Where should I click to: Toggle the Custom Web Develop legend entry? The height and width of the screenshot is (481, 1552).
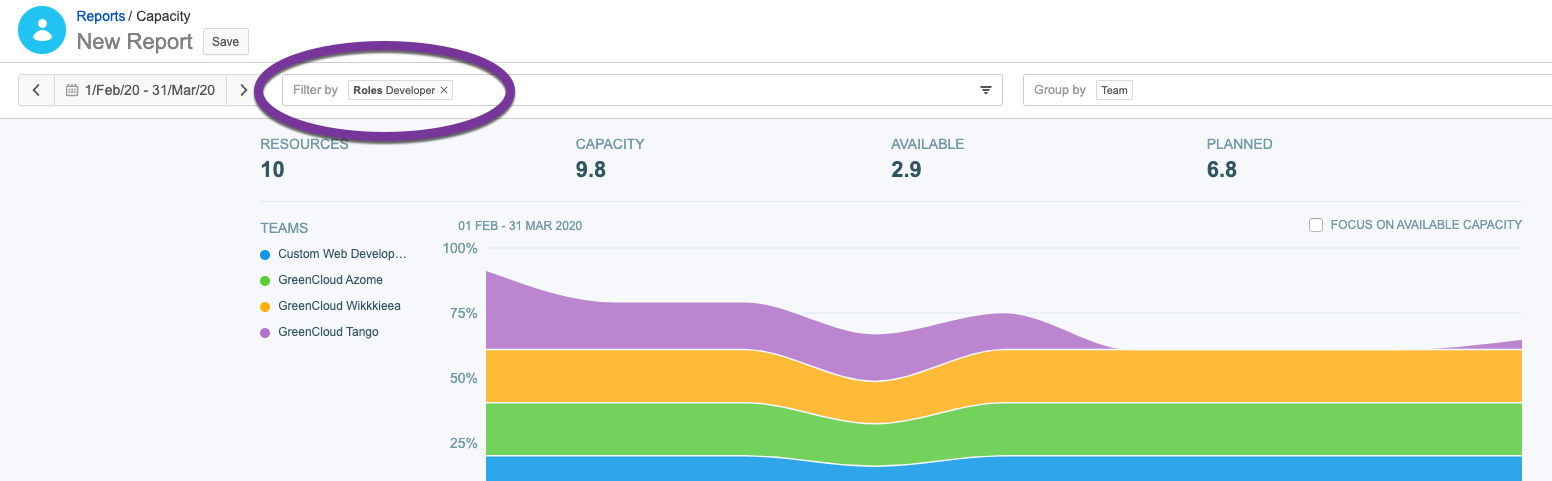(342, 254)
